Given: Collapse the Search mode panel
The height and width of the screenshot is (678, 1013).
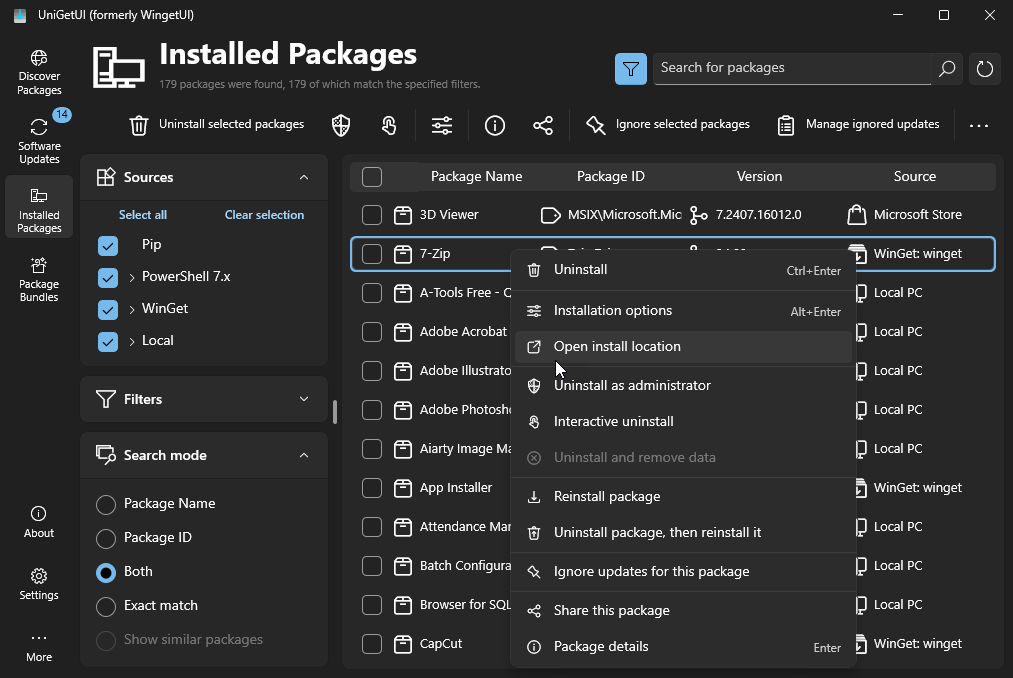Looking at the screenshot, I should [304, 455].
